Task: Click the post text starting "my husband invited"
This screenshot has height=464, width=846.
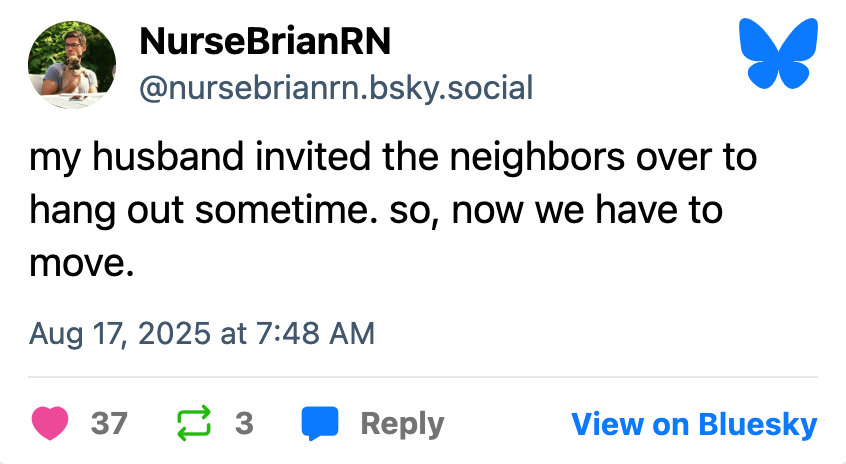Action: coord(392,211)
